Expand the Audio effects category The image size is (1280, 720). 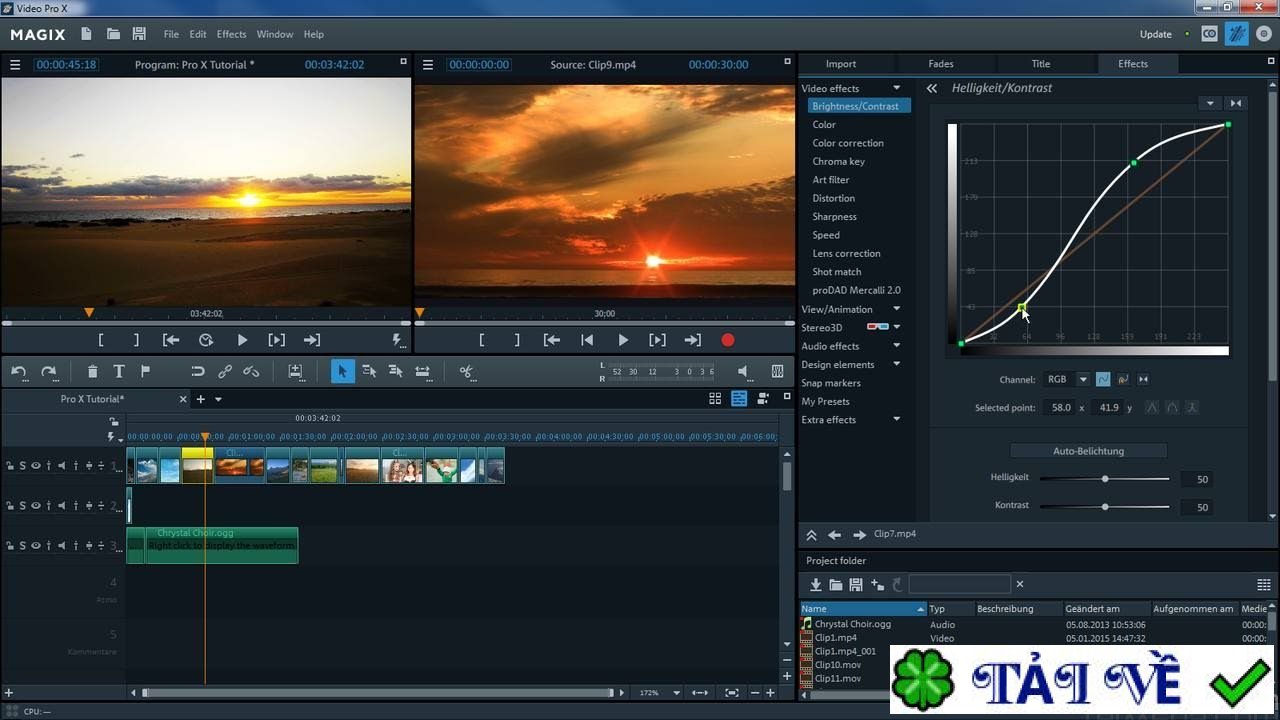pos(896,346)
